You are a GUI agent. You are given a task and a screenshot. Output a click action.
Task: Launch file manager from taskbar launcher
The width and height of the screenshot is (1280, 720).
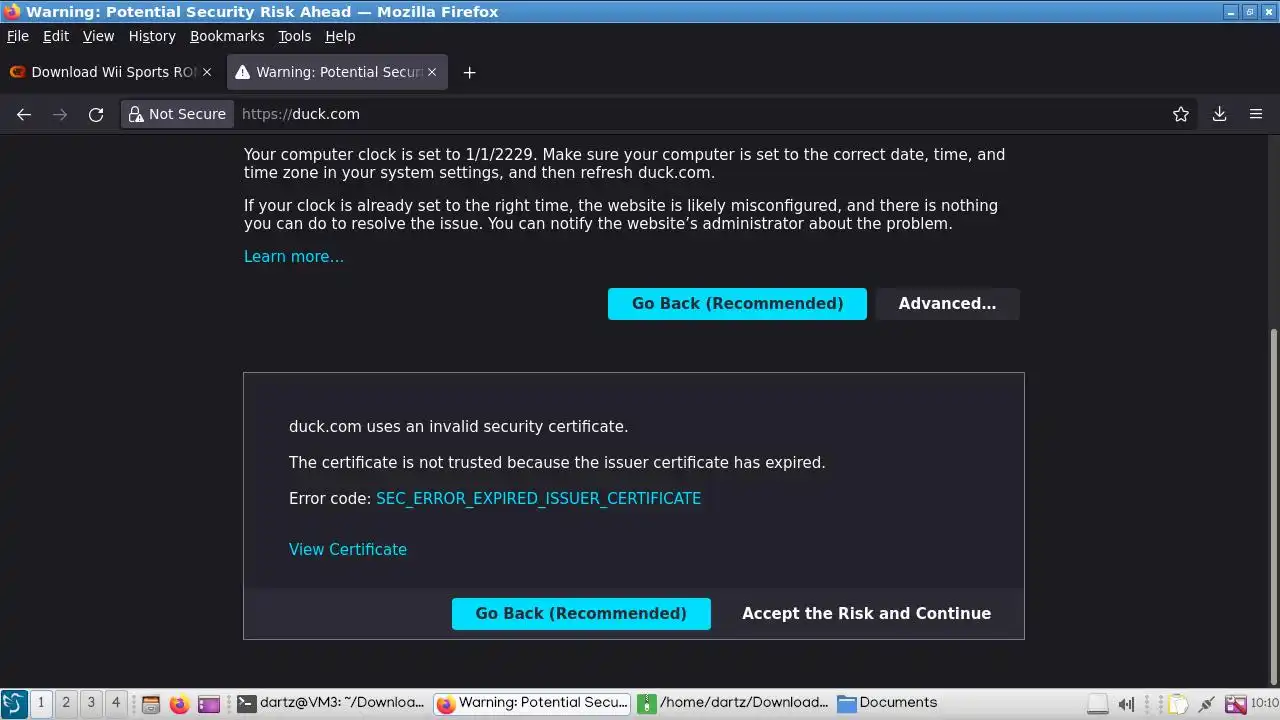point(150,704)
